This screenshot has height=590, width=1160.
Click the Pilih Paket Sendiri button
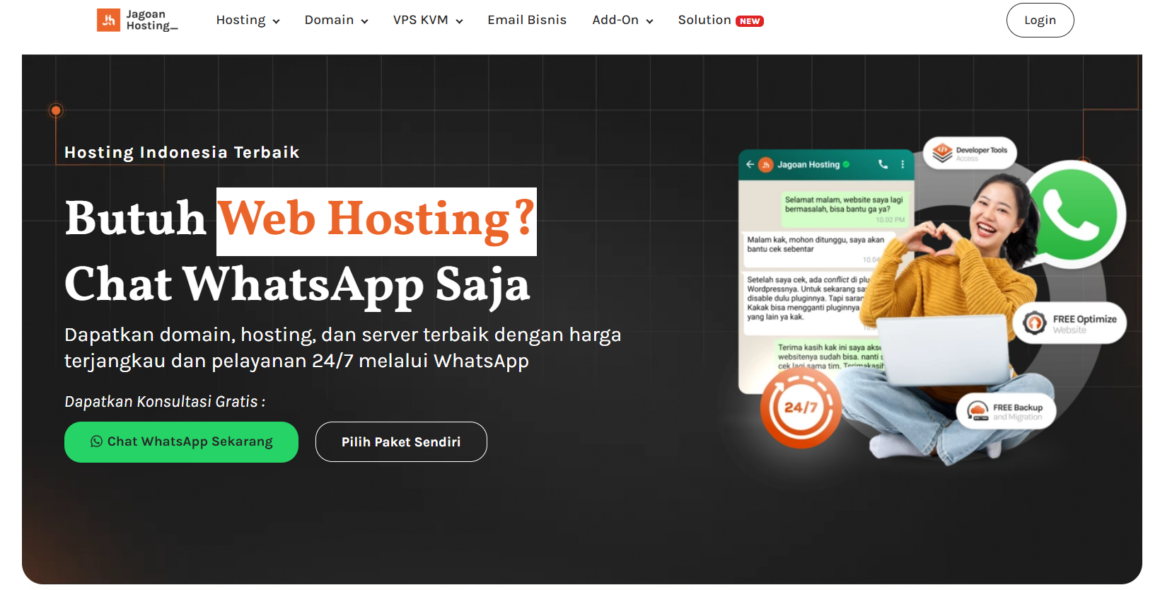401,441
